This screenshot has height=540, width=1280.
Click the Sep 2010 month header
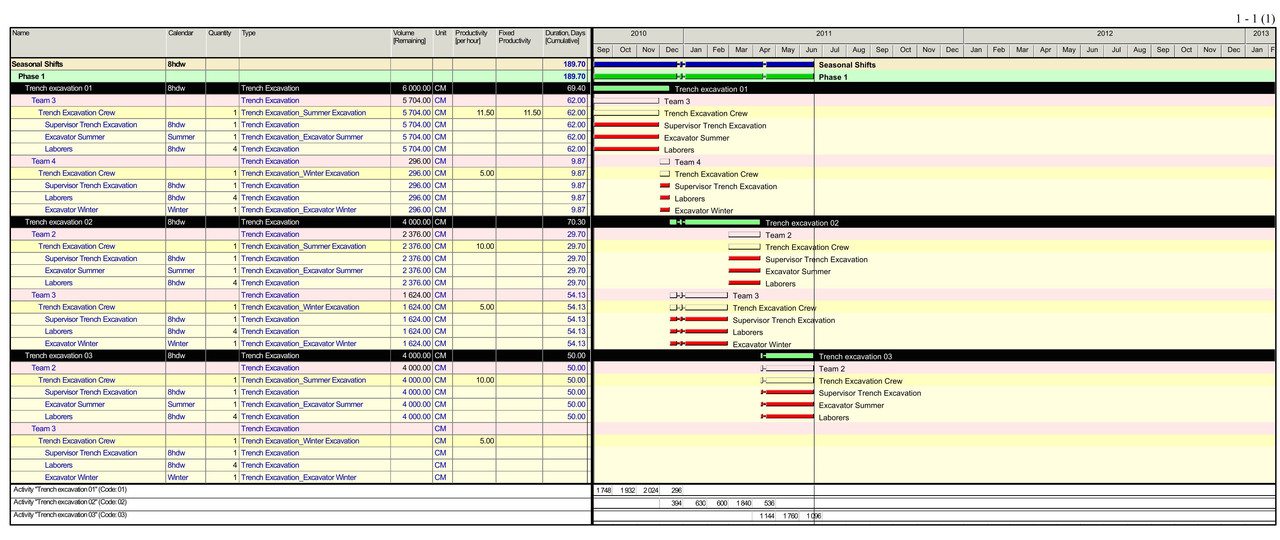tap(603, 50)
